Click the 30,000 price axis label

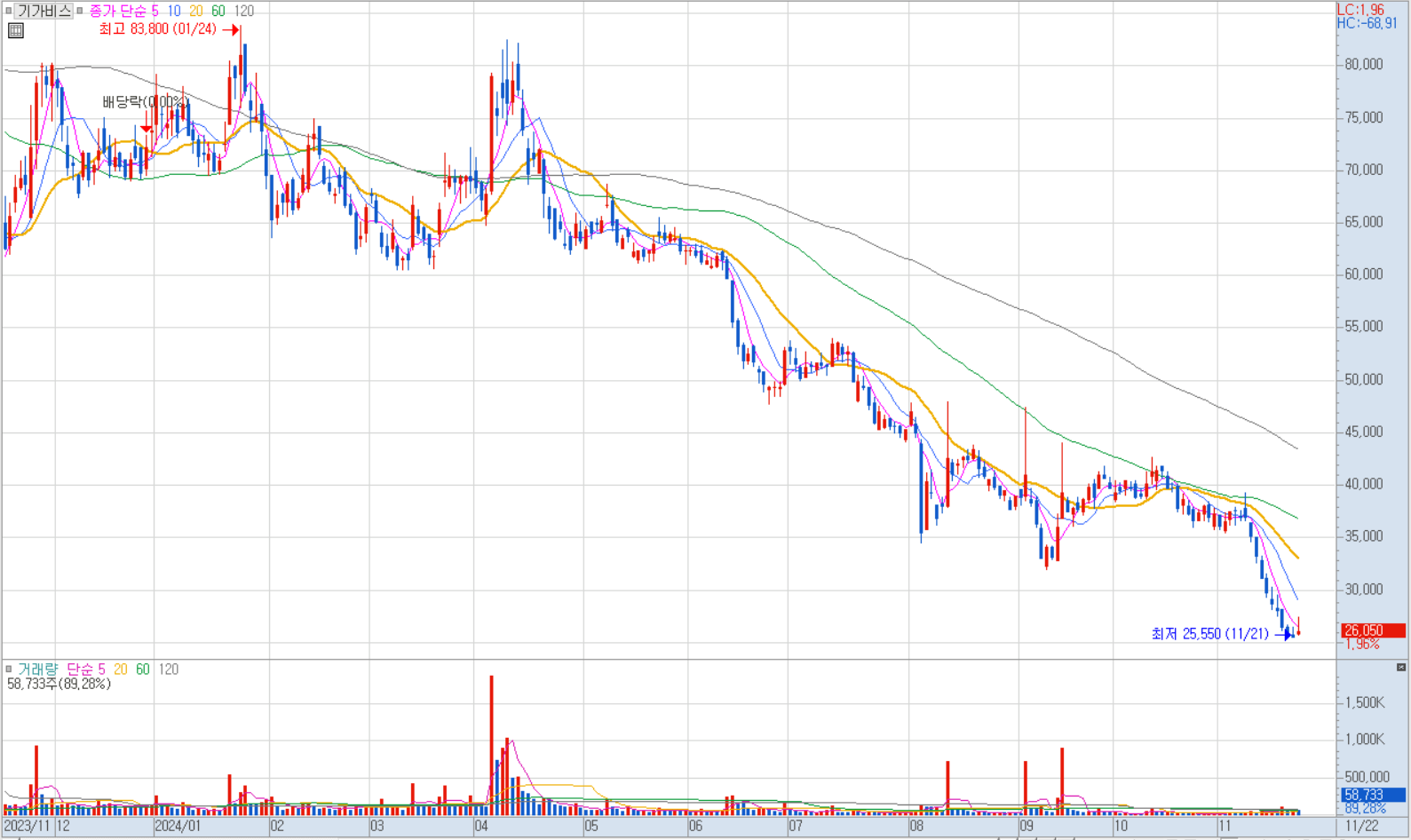pos(1364,590)
